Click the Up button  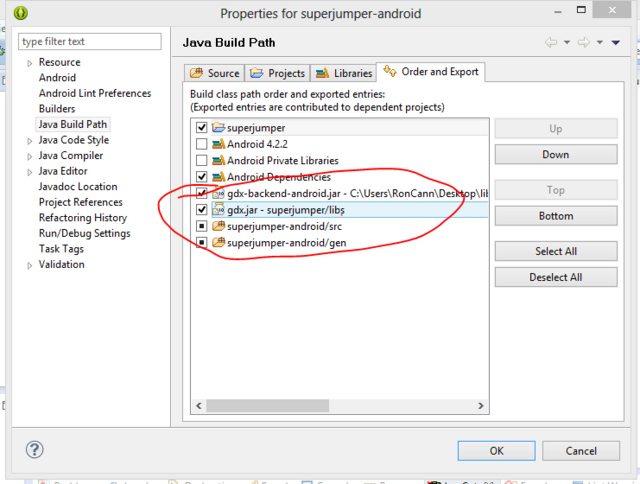556,129
